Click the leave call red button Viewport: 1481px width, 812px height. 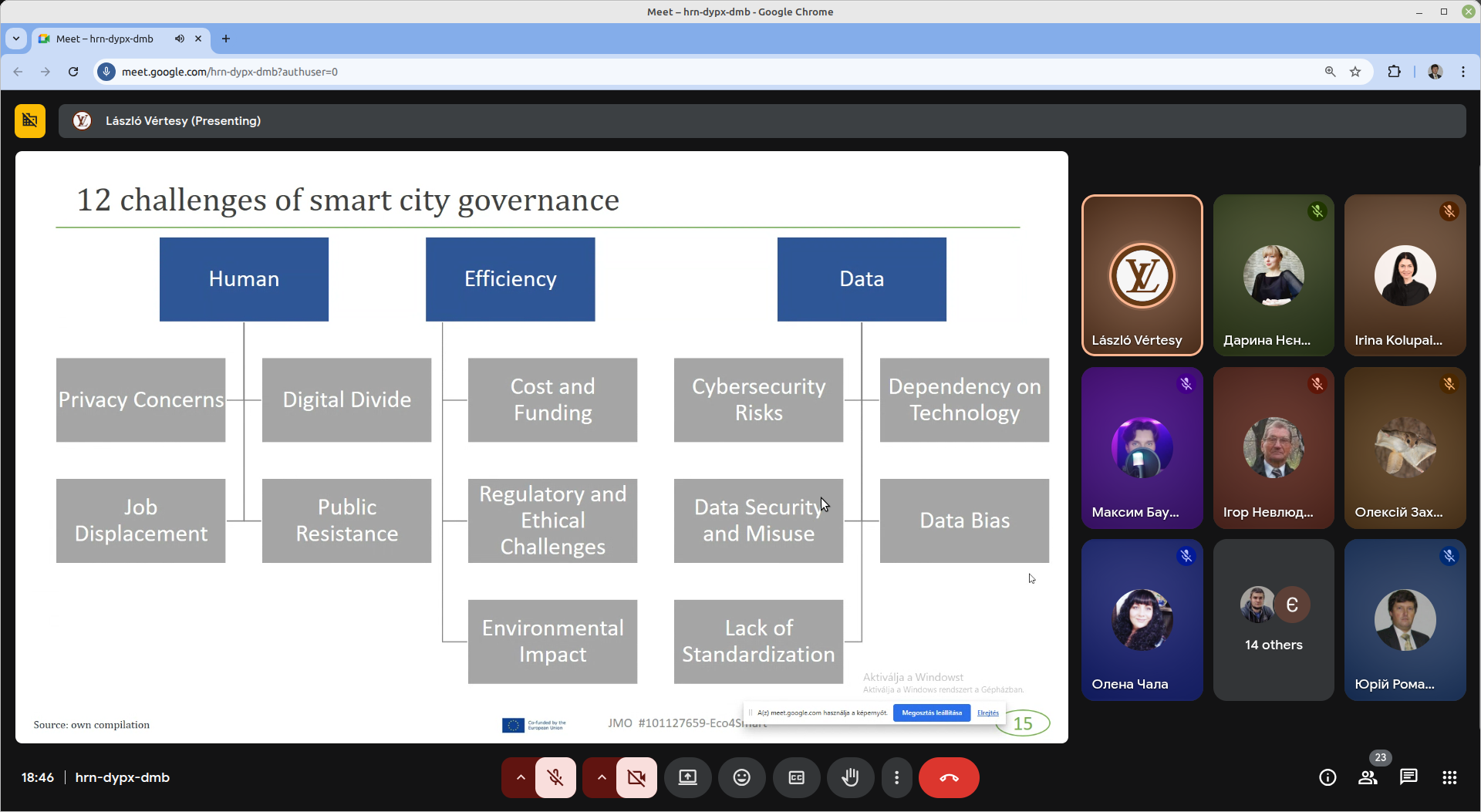(x=948, y=777)
